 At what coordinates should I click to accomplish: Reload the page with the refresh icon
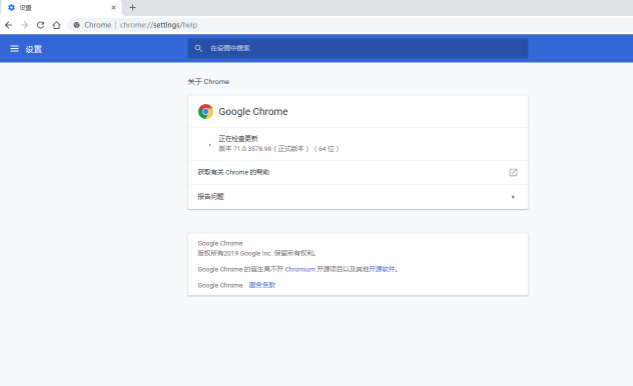point(40,25)
